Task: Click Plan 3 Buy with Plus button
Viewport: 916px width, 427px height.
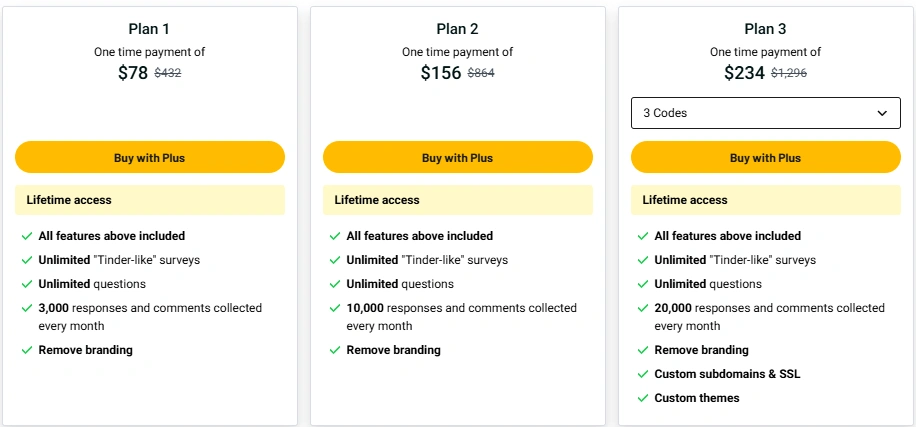Action: click(765, 157)
